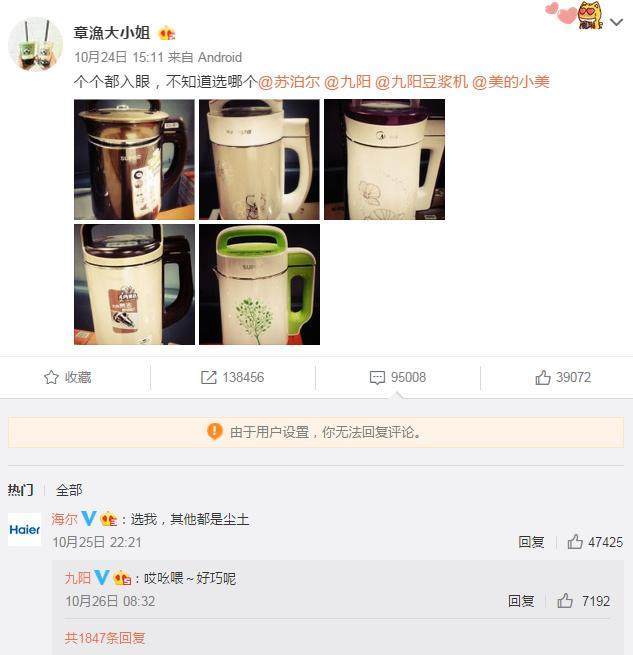This screenshot has width=633, height=655.
Task: Open the @九阳豆浆机 mention link
Action: click(x=421, y=81)
